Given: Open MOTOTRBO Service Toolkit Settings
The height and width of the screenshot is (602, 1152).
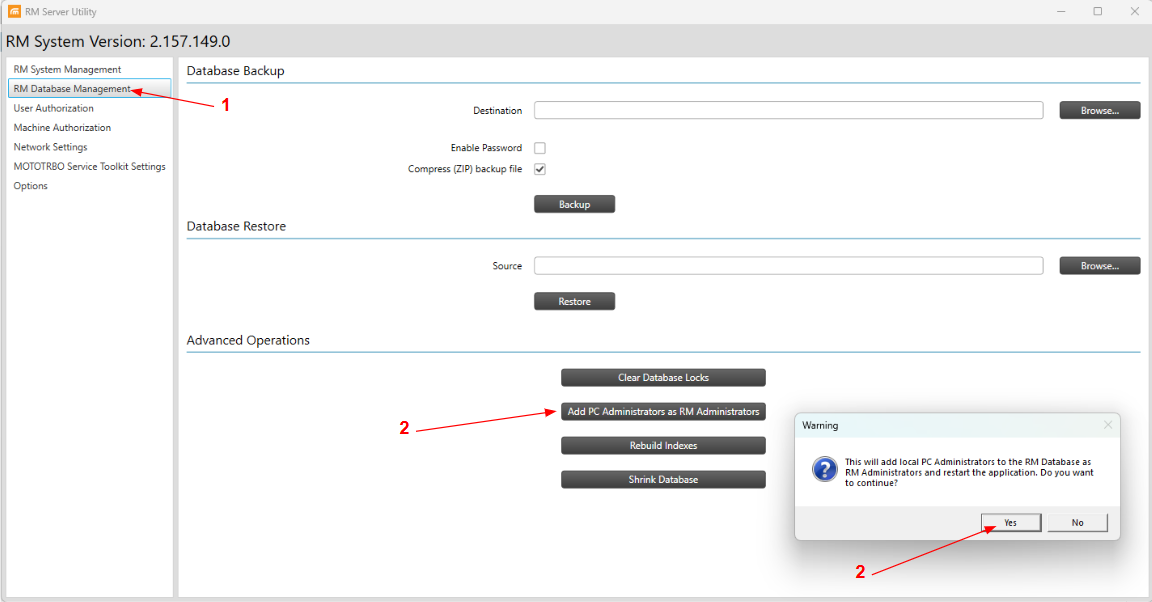Looking at the screenshot, I should (x=89, y=166).
